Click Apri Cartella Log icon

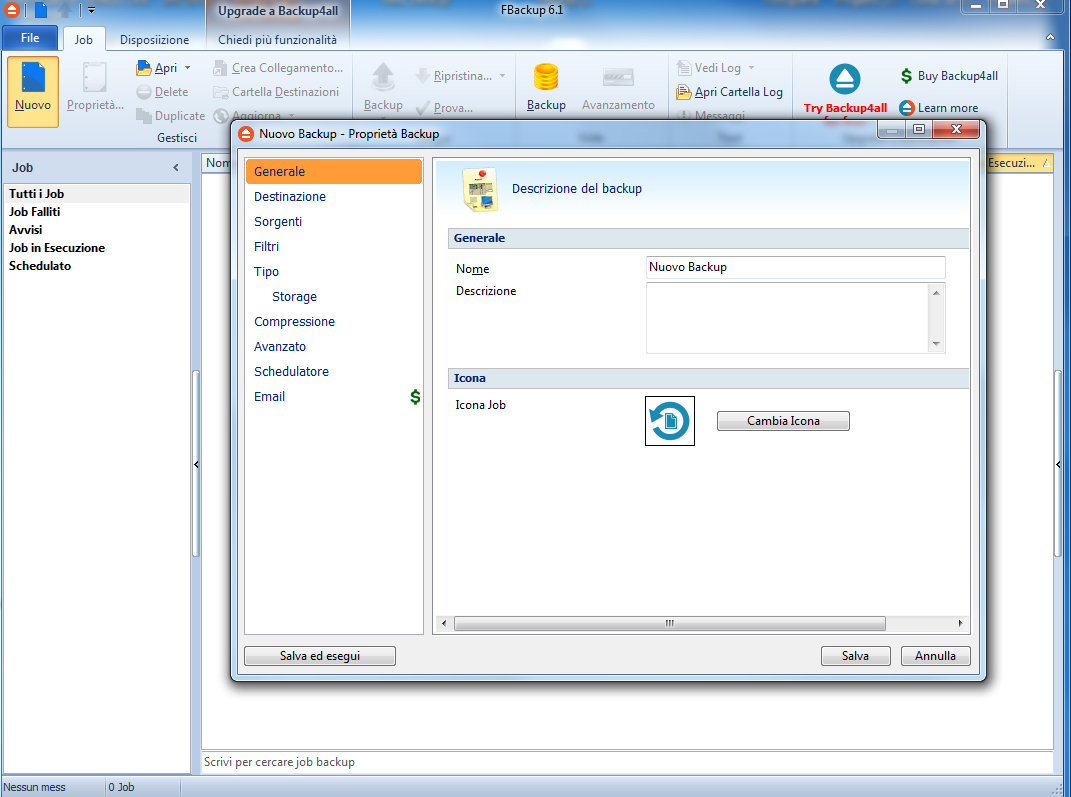coord(684,92)
